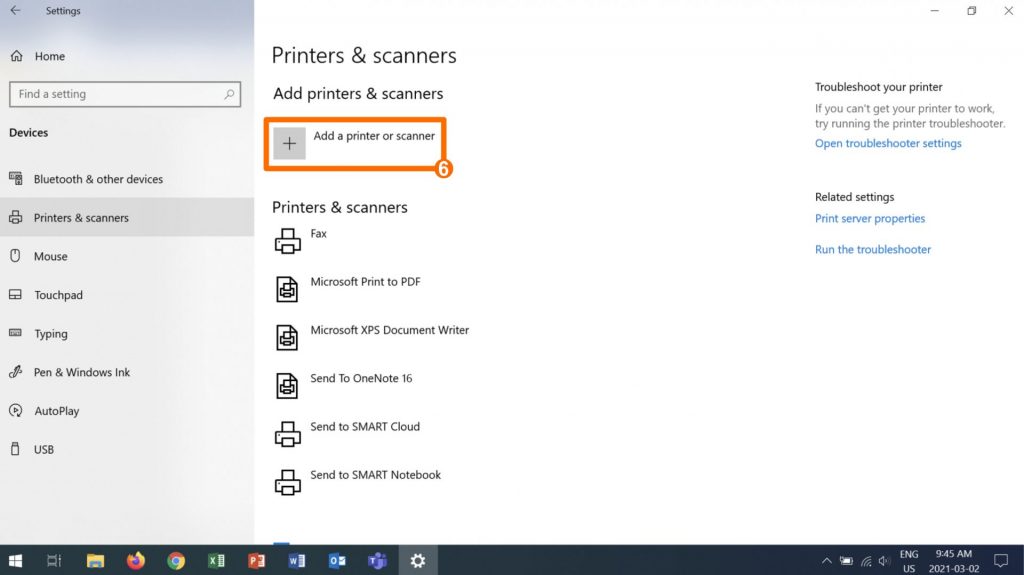The height and width of the screenshot is (575, 1024).
Task: Click the plus icon to add a printer
Action: (289, 144)
